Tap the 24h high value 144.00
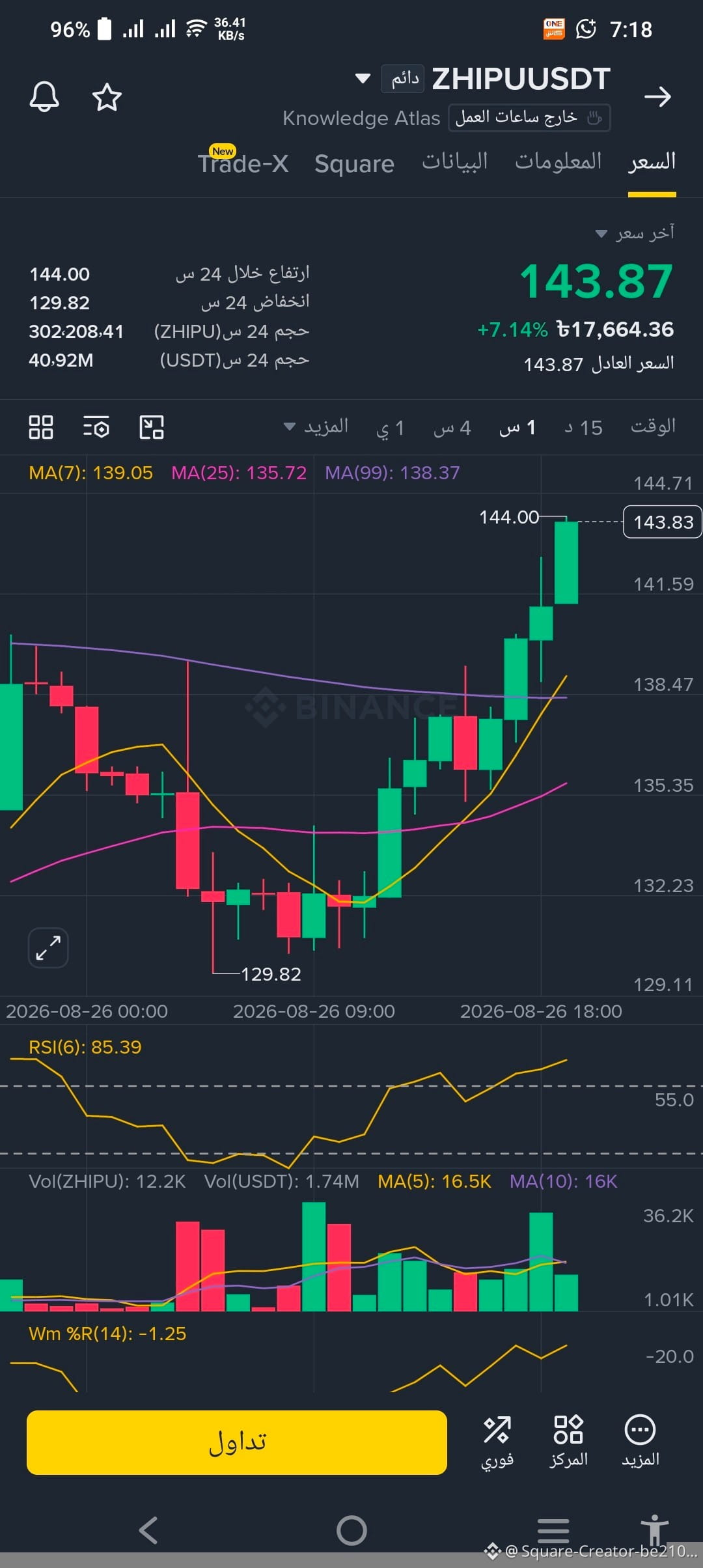 pyautogui.click(x=60, y=274)
